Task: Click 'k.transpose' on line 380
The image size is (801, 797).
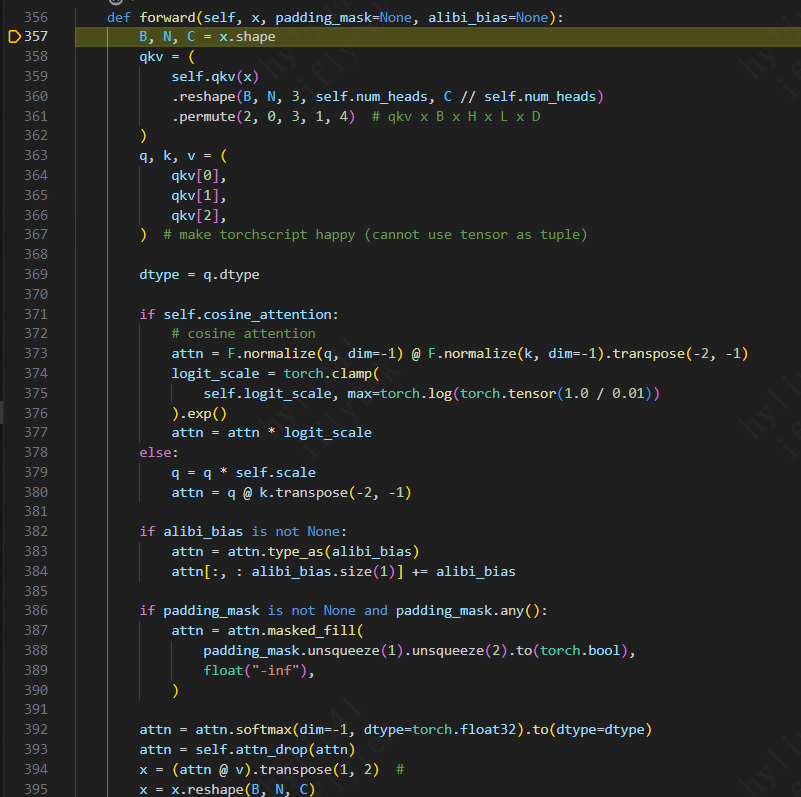Action: [303, 493]
